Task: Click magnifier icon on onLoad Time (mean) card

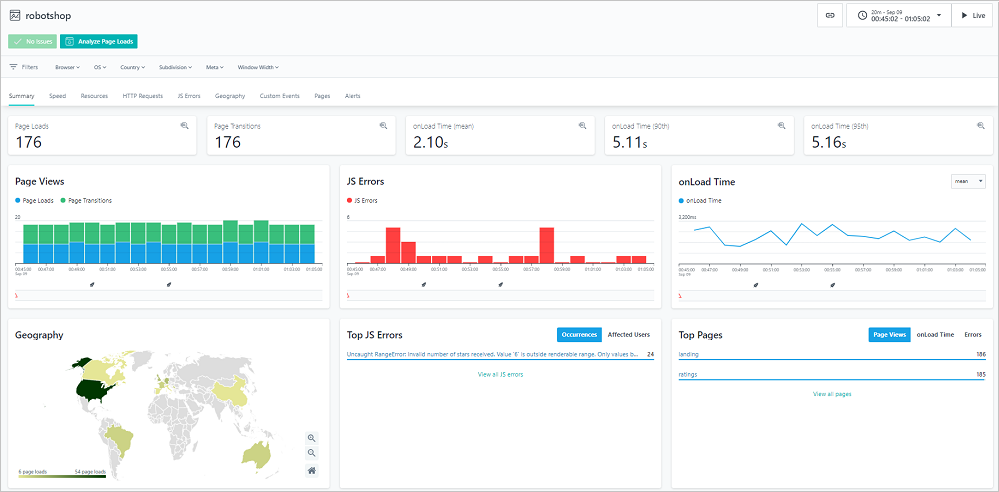Action: tap(582, 126)
